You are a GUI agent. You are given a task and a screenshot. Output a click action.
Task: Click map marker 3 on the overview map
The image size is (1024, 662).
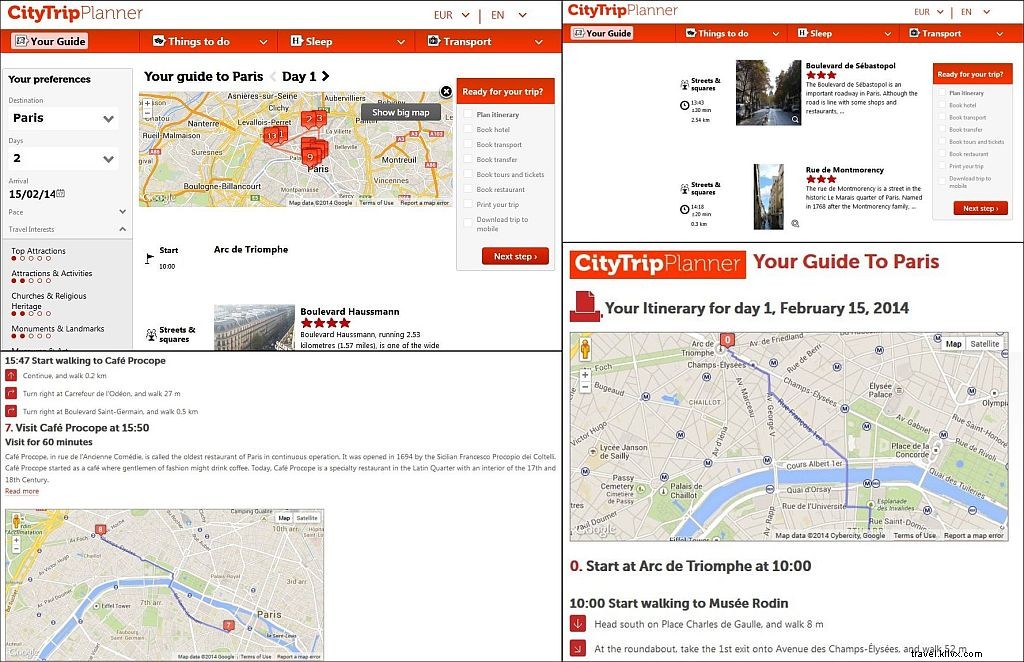point(319,119)
